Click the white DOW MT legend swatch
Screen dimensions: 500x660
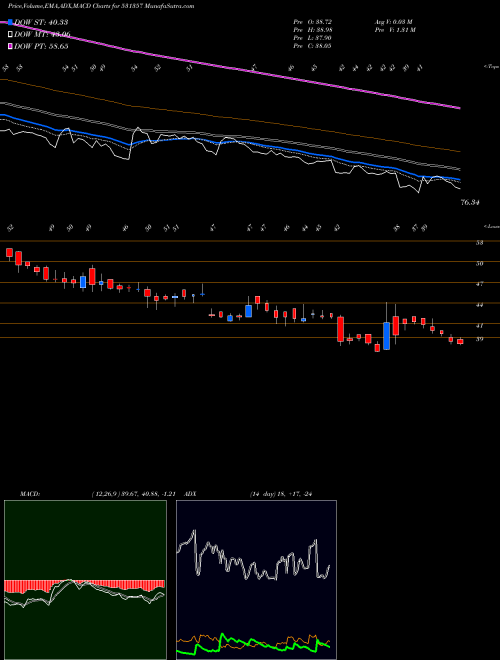point(10,35)
